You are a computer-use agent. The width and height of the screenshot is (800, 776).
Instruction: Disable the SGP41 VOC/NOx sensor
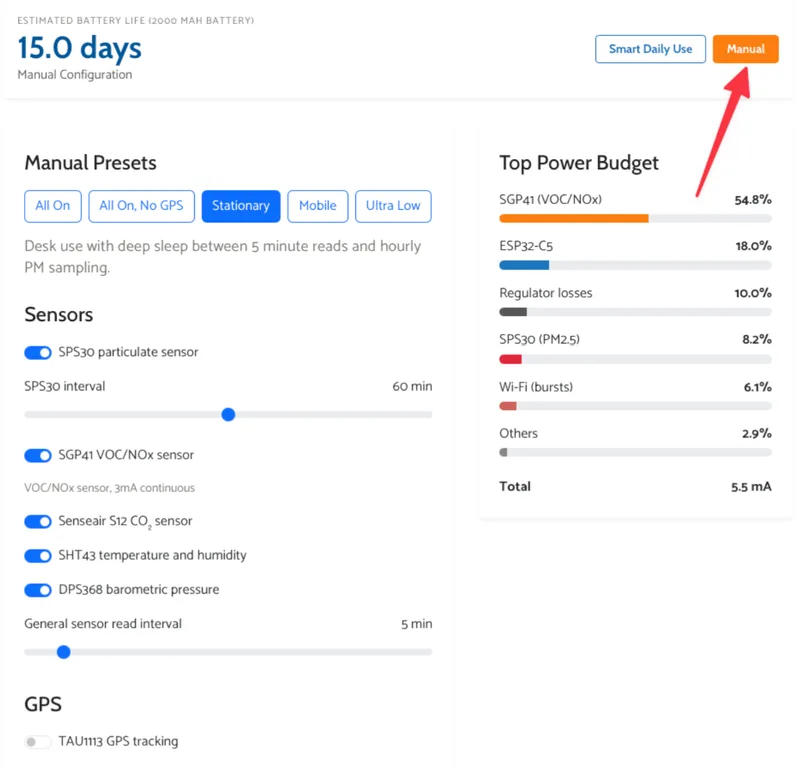pyautogui.click(x=38, y=456)
